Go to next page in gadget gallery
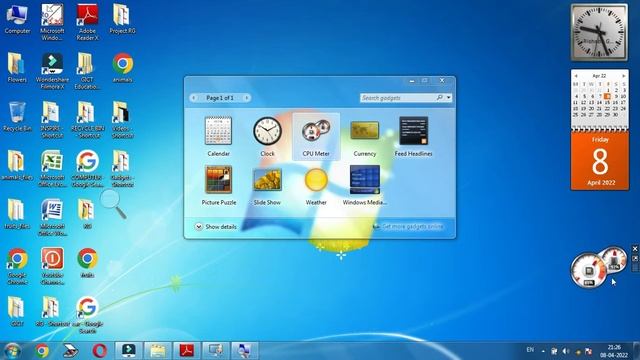640x360 pixels. [x=247, y=98]
